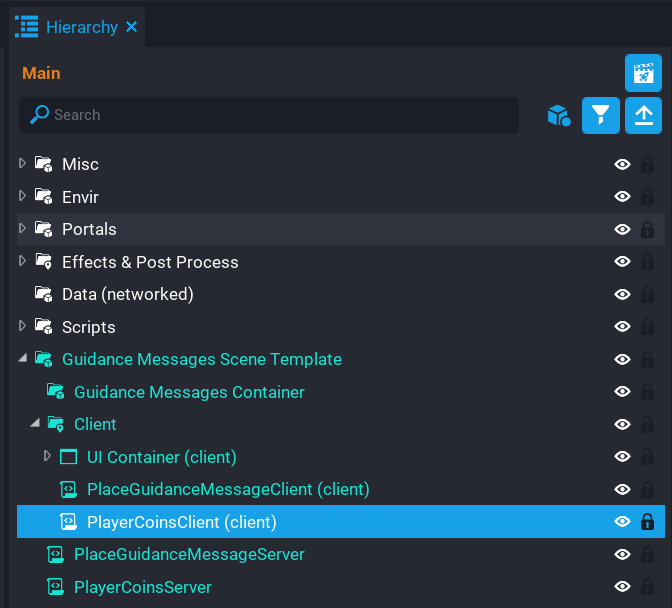Click the script icon of PlayerCoinsServer

tap(56, 587)
